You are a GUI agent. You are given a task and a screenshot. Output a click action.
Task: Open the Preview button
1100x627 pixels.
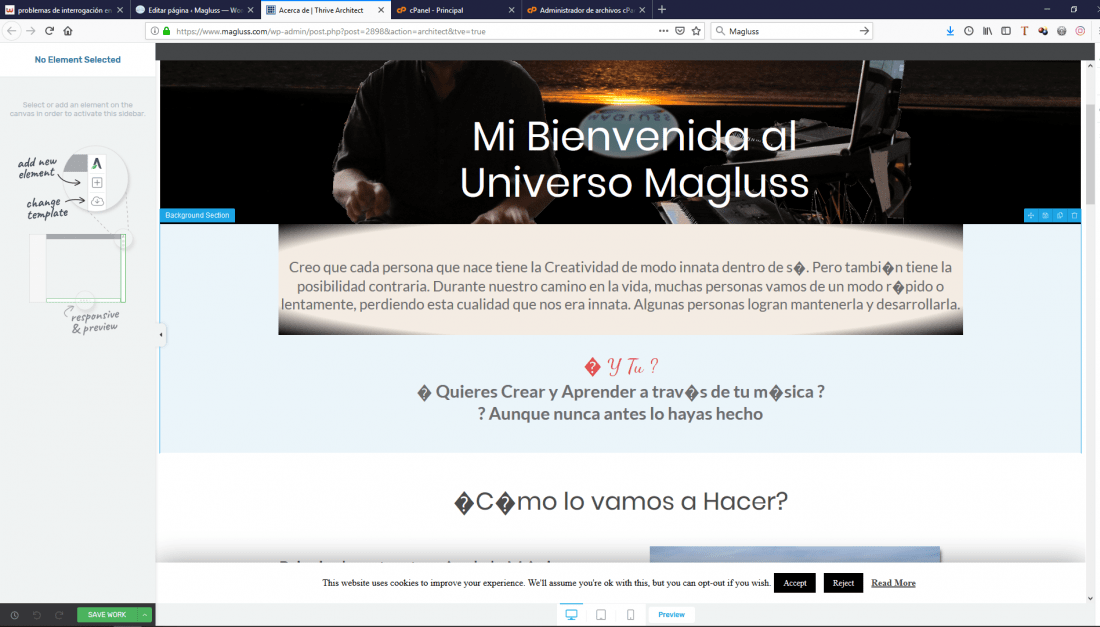pos(671,614)
